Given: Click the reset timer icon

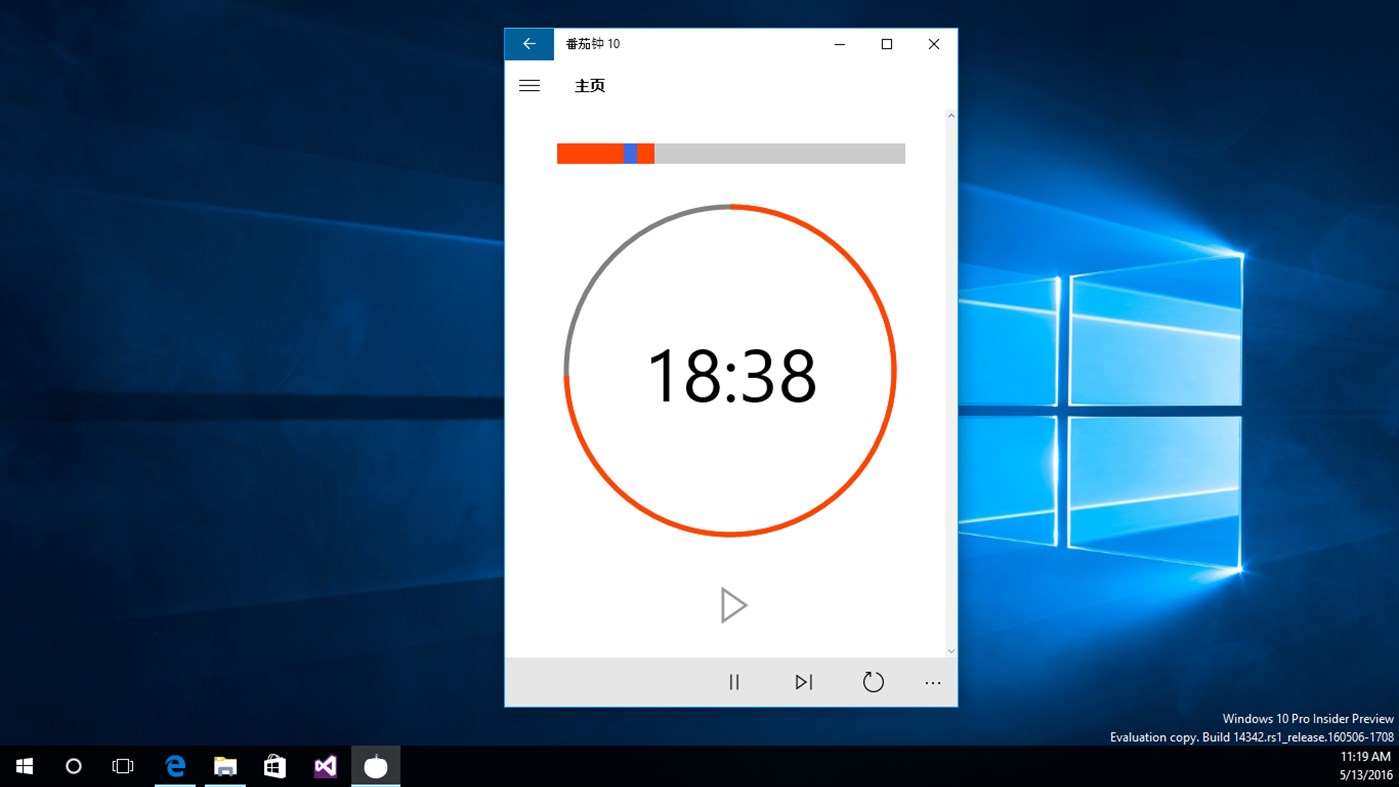Looking at the screenshot, I should click(x=872, y=681).
